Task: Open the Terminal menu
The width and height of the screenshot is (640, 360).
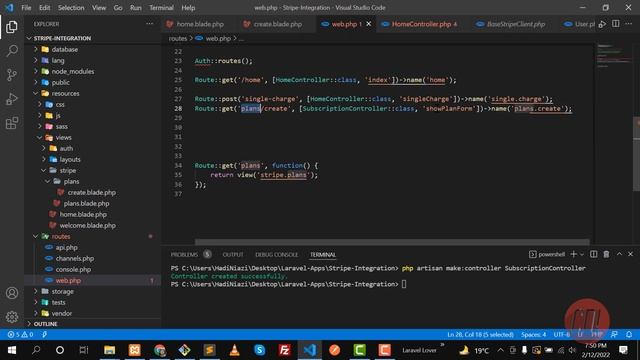Action: [161, 8]
